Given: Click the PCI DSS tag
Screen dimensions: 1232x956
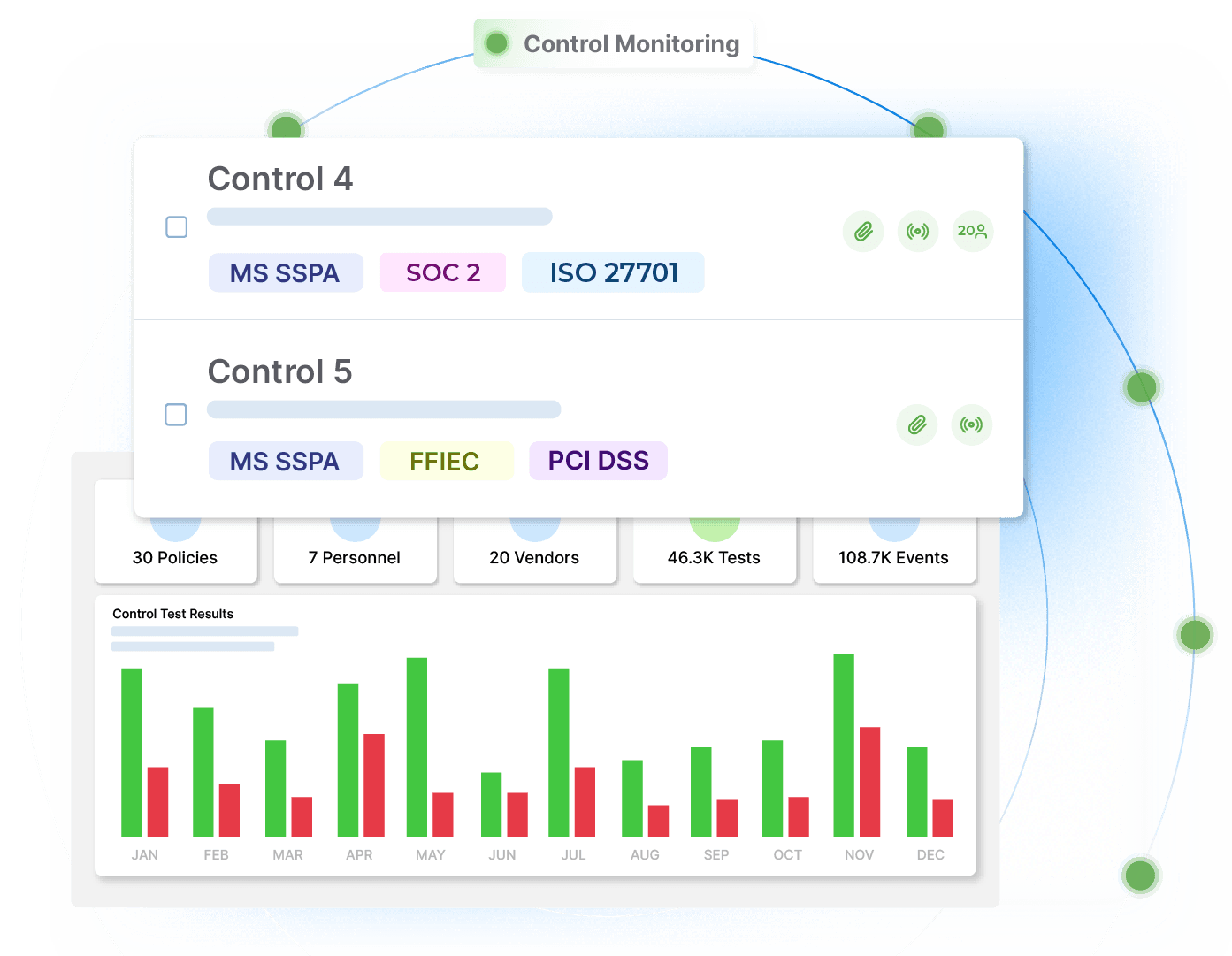Looking at the screenshot, I should click(x=598, y=461).
